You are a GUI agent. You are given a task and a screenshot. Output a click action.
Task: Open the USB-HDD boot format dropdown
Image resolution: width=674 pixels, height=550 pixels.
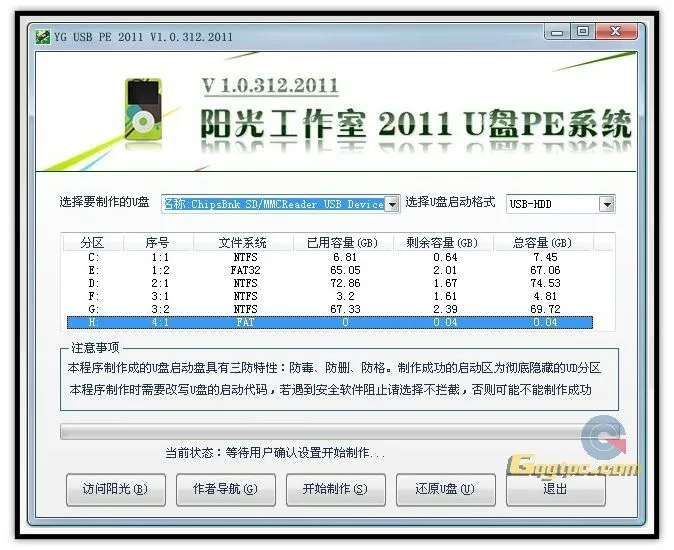(606, 204)
